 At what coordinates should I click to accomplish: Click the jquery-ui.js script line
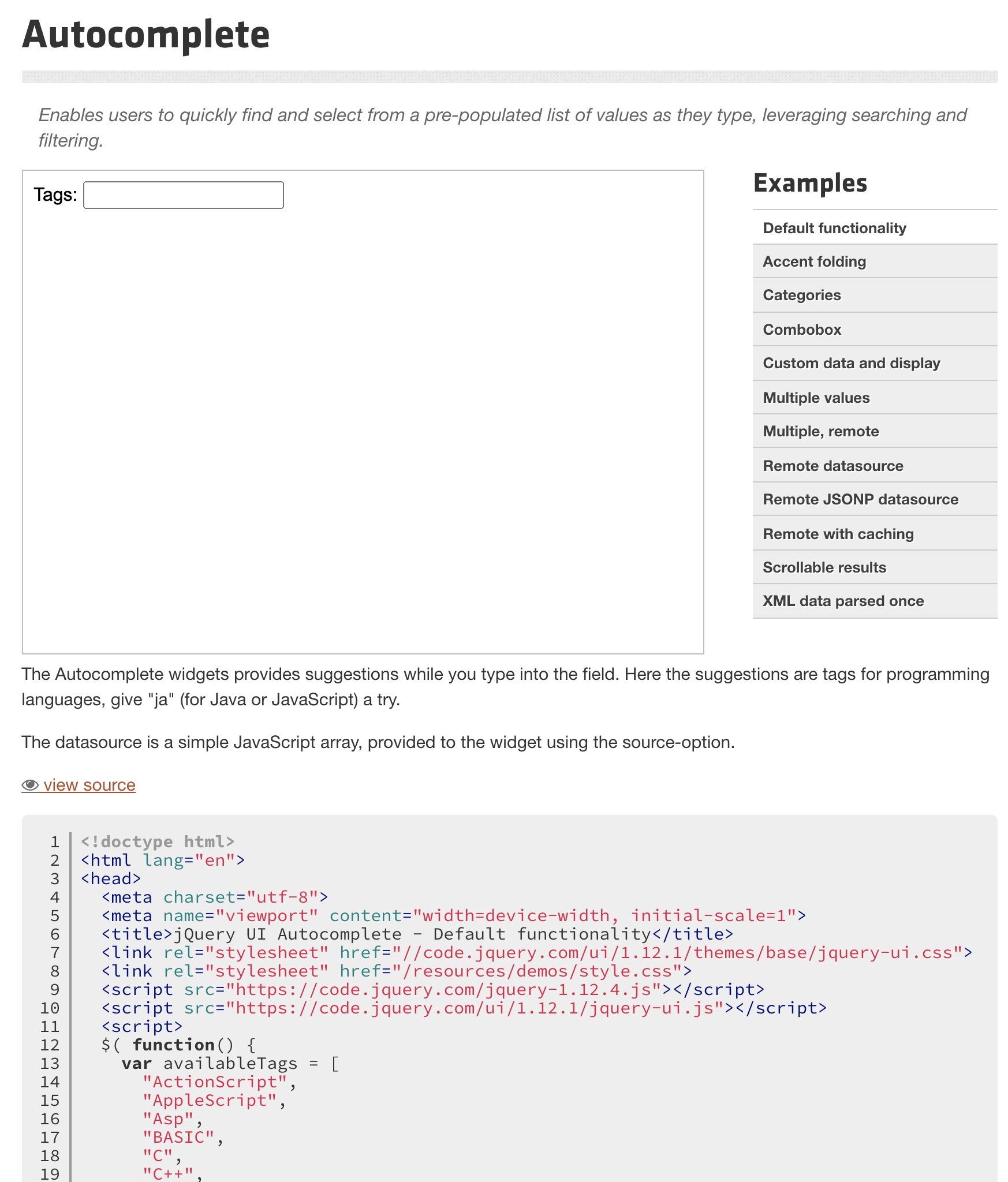click(x=464, y=1008)
